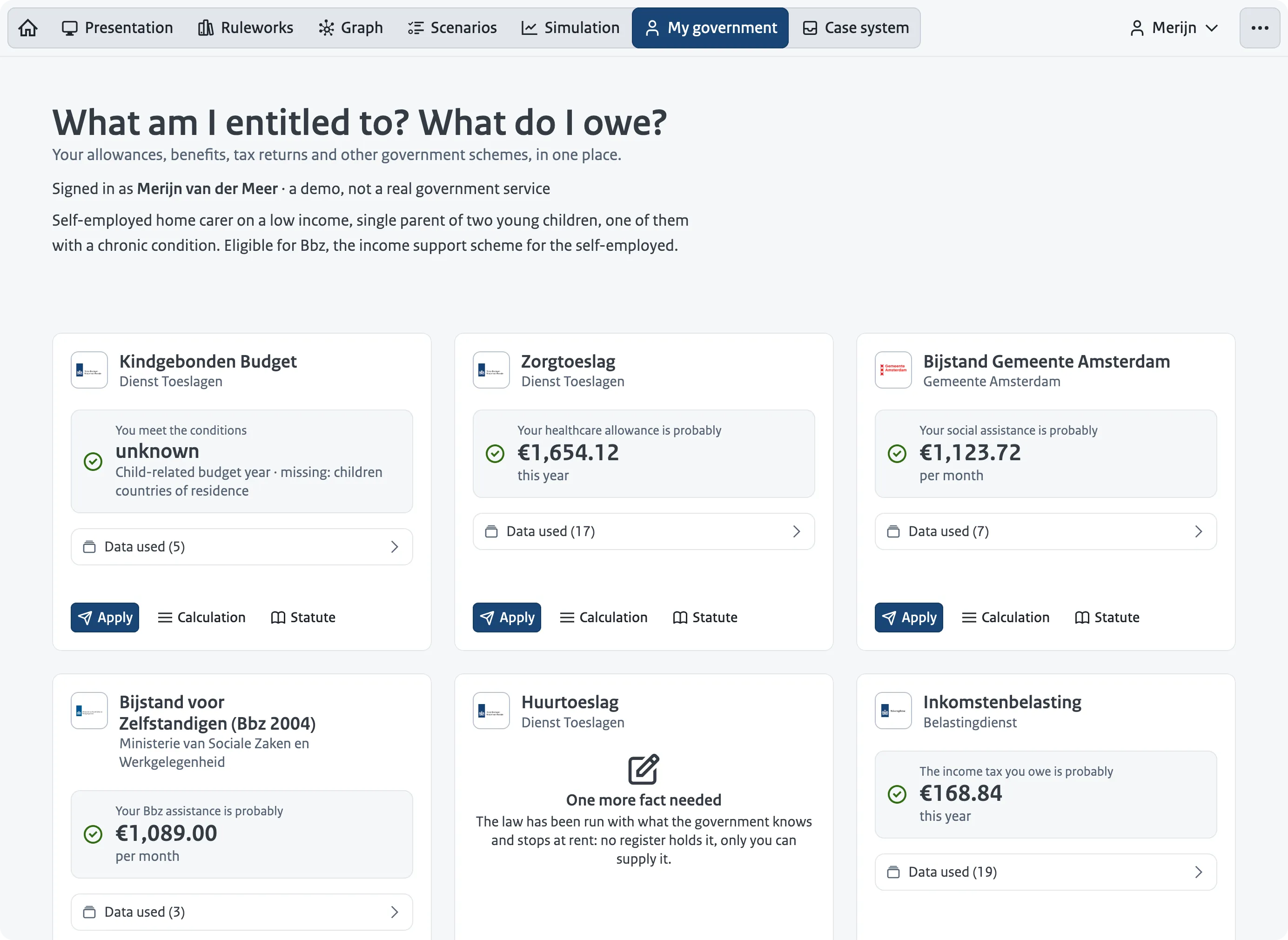
Task: Open the three-dots more menu
Action: (x=1260, y=28)
